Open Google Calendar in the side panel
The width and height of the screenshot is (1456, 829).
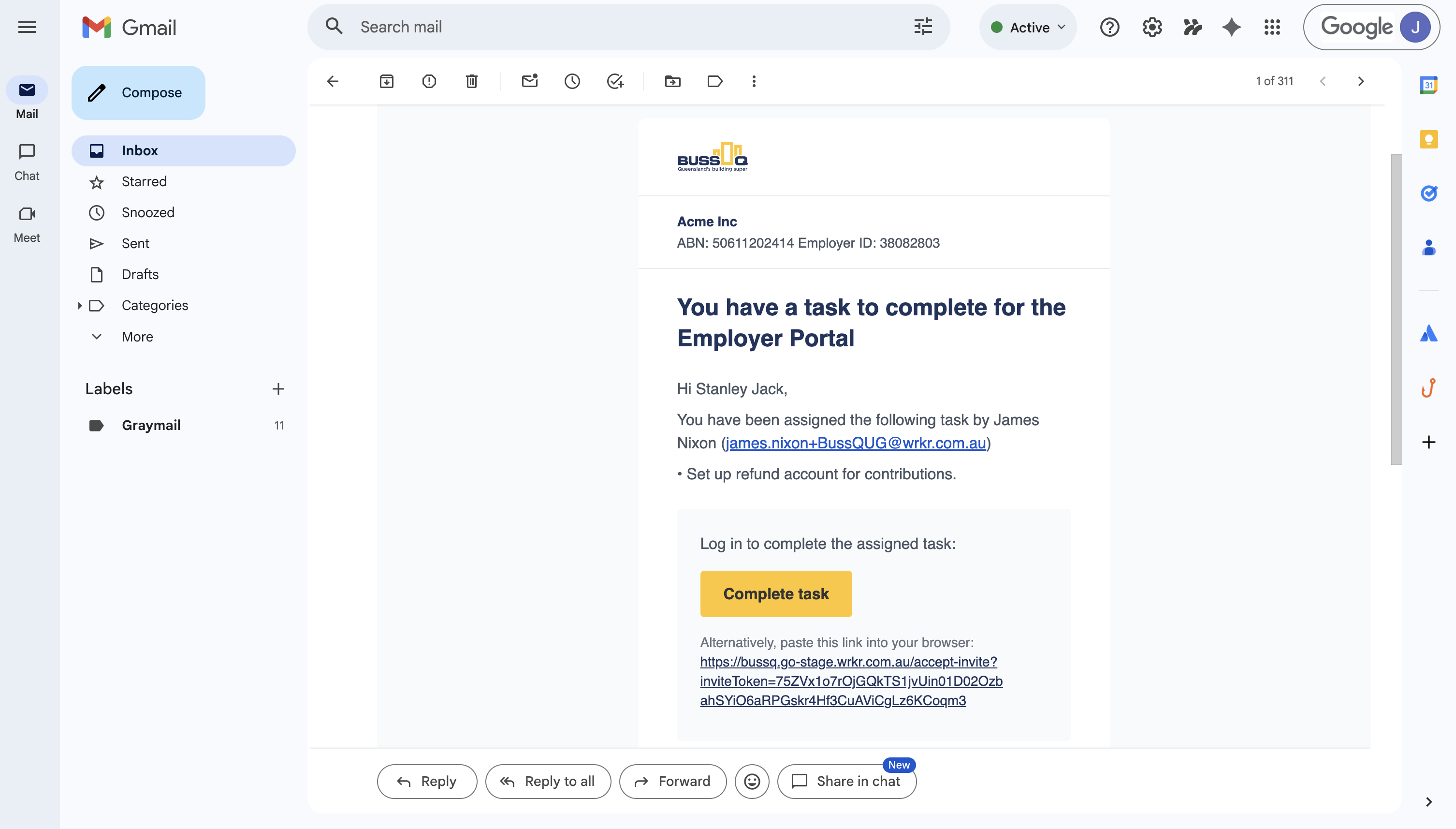click(x=1429, y=86)
